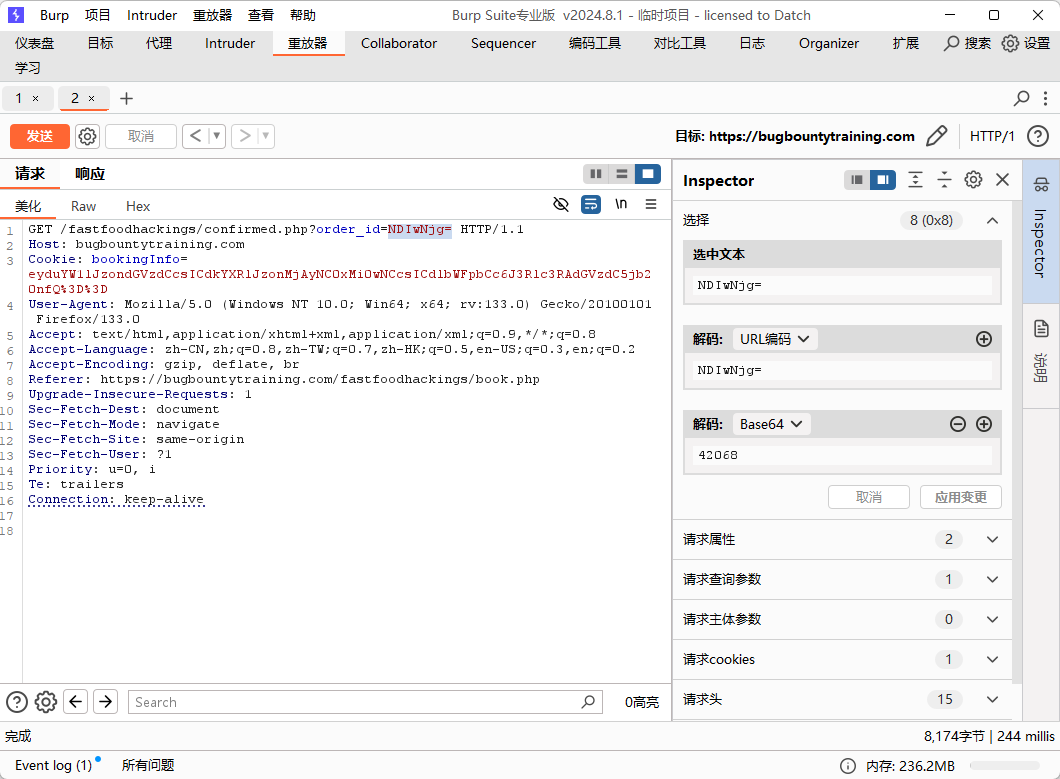The width and height of the screenshot is (1060, 779).
Task: Click the 发送 send button
Action: click(x=40, y=136)
